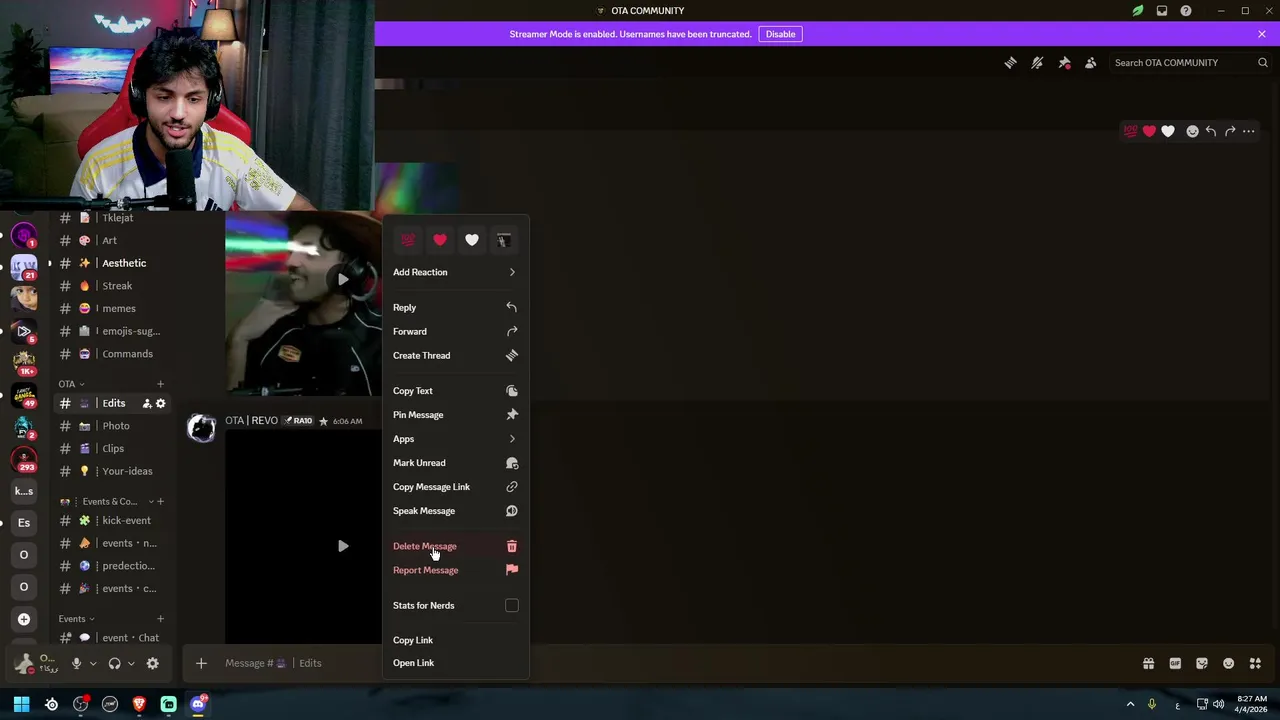The width and height of the screenshot is (1280, 720).
Task: Open the gift icon in message bar
Action: point(1148,663)
